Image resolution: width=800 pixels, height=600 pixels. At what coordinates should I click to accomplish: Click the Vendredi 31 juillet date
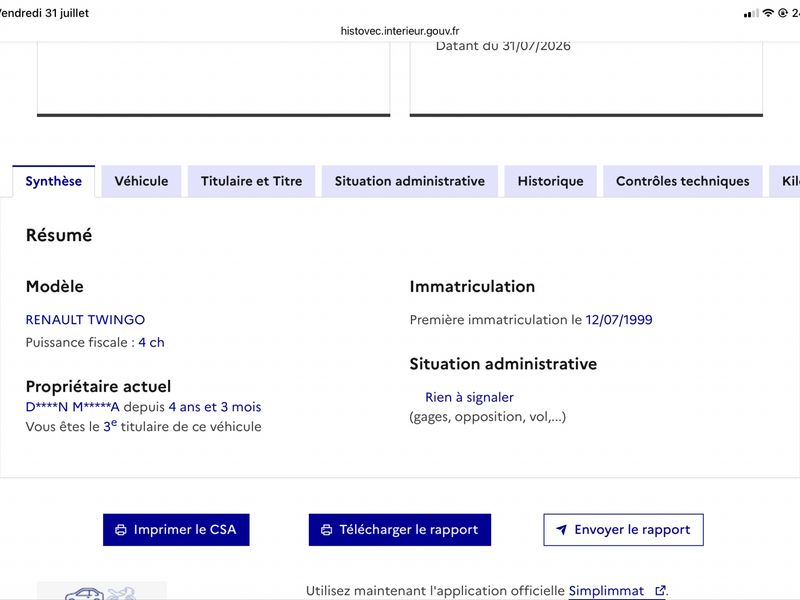pos(44,13)
